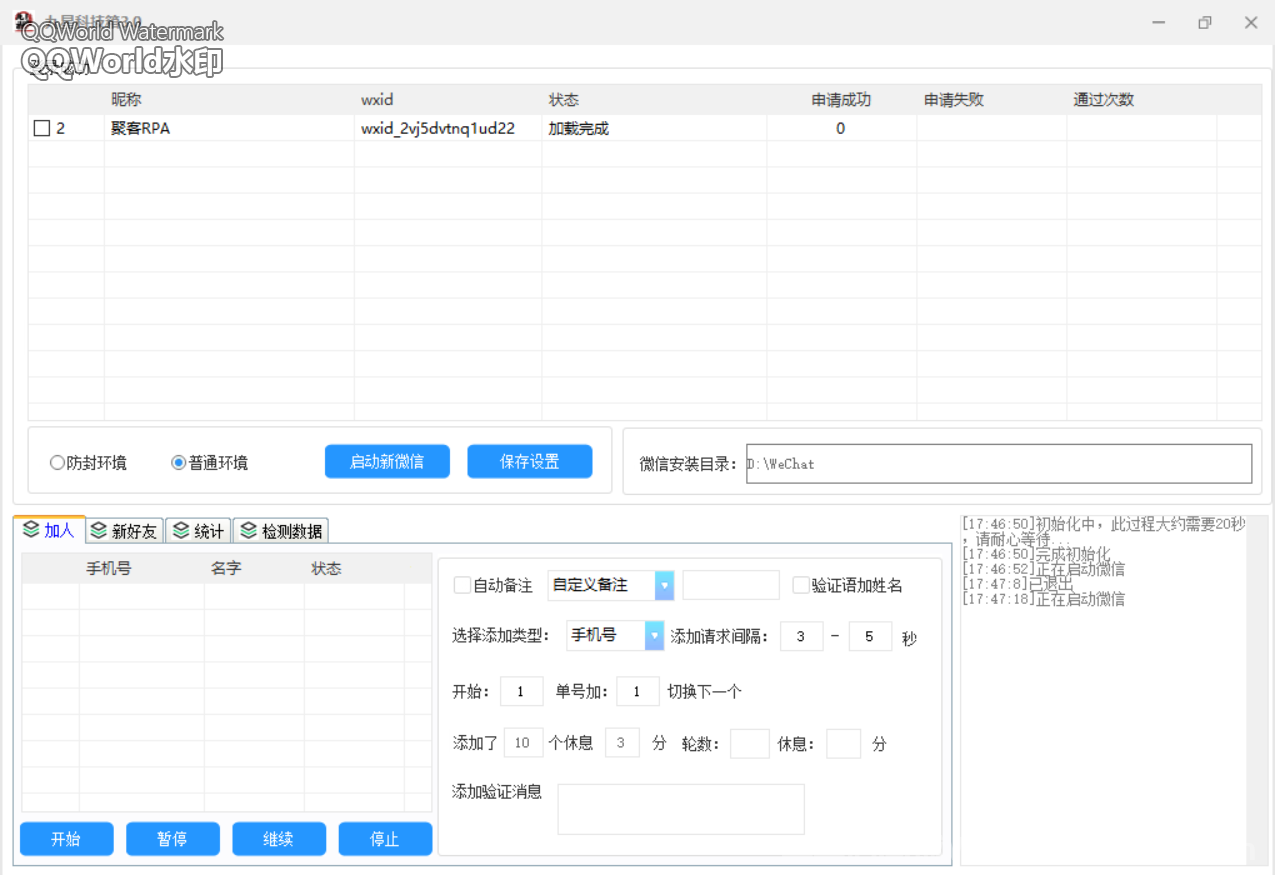Click the 继续 button
Screen dimensions: 1275x875
point(279,839)
